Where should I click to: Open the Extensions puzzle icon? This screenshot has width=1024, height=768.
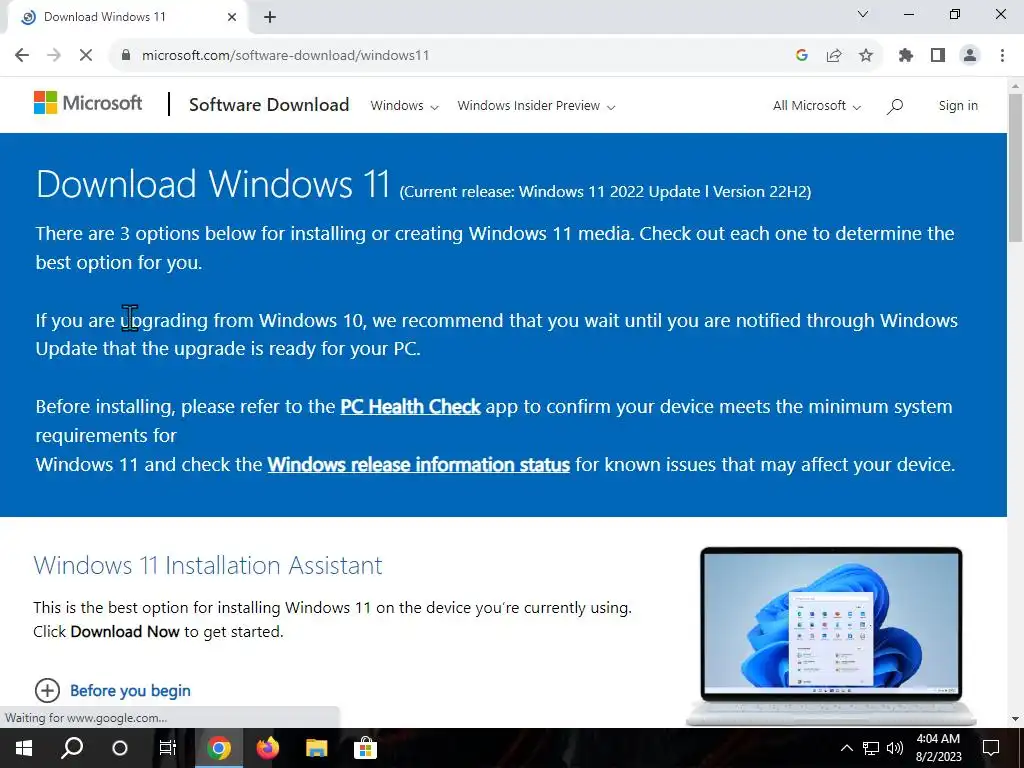(906, 56)
